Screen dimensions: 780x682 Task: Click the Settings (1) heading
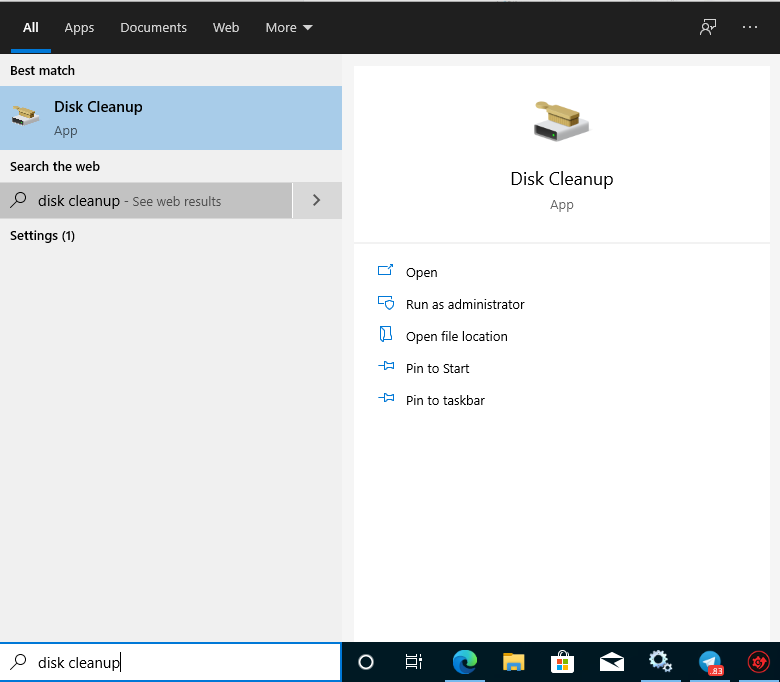[42, 236]
